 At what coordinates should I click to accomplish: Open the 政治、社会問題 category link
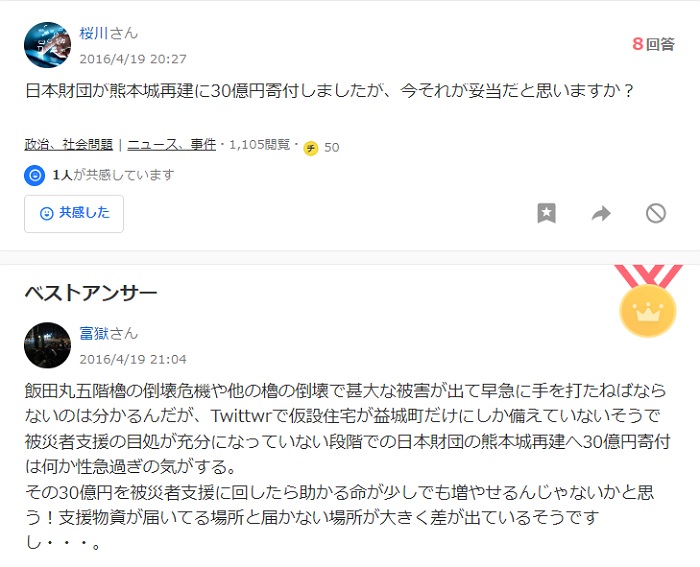(x=69, y=145)
